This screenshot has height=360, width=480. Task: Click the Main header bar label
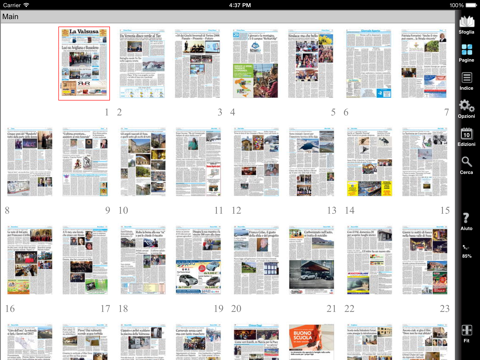coord(10,16)
